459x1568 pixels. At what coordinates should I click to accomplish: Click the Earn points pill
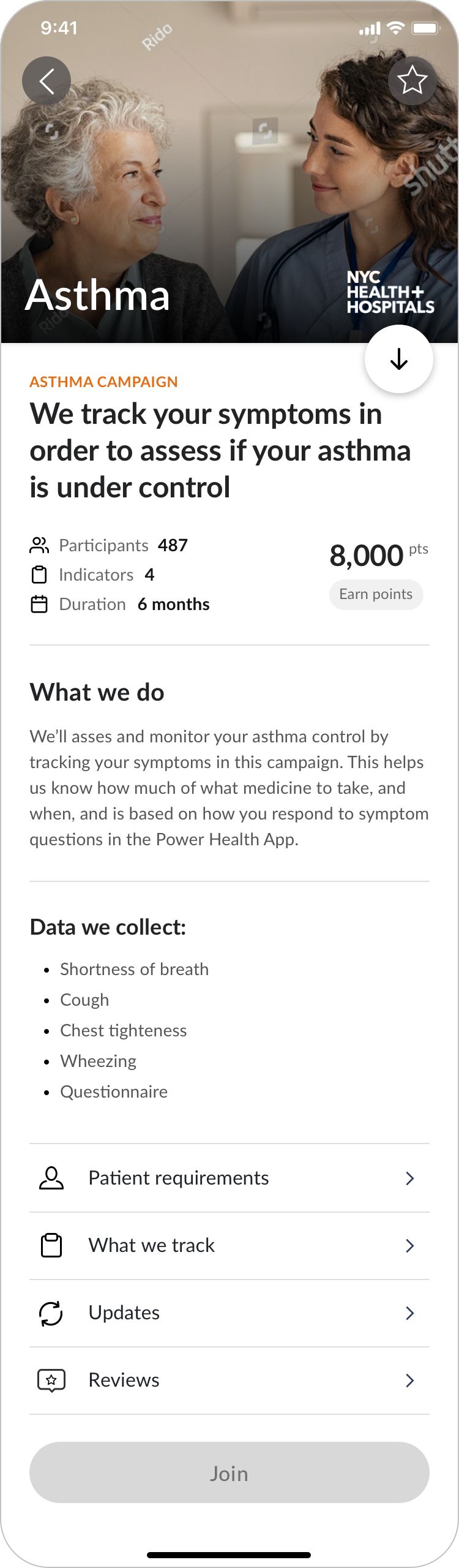[x=376, y=594]
